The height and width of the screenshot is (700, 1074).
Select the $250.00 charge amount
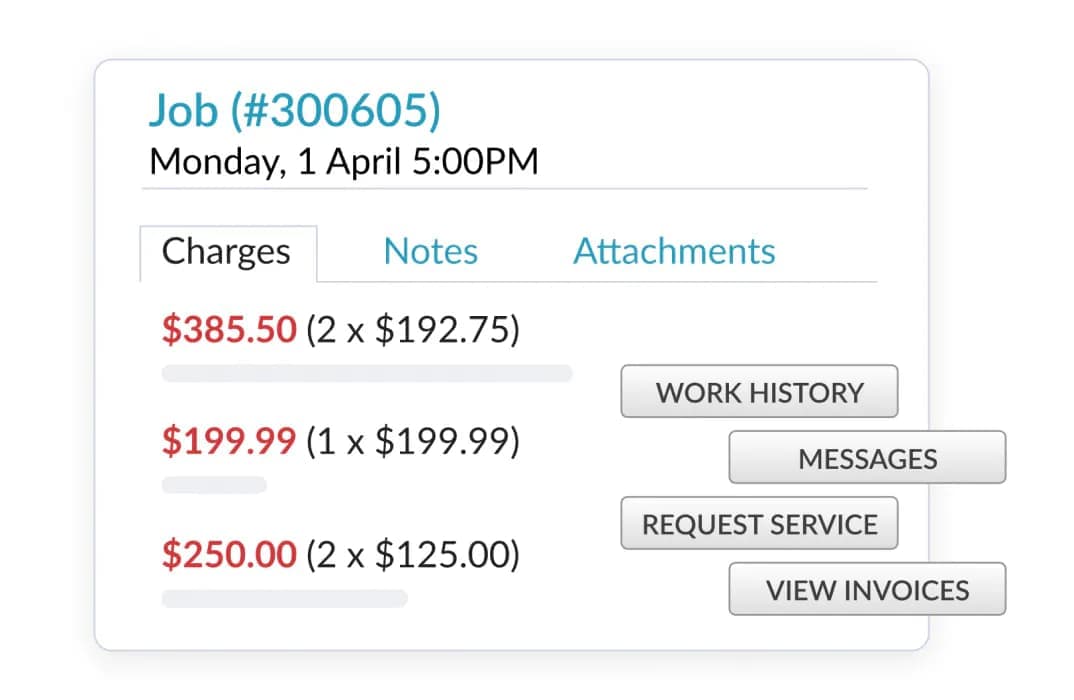[229, 554]
